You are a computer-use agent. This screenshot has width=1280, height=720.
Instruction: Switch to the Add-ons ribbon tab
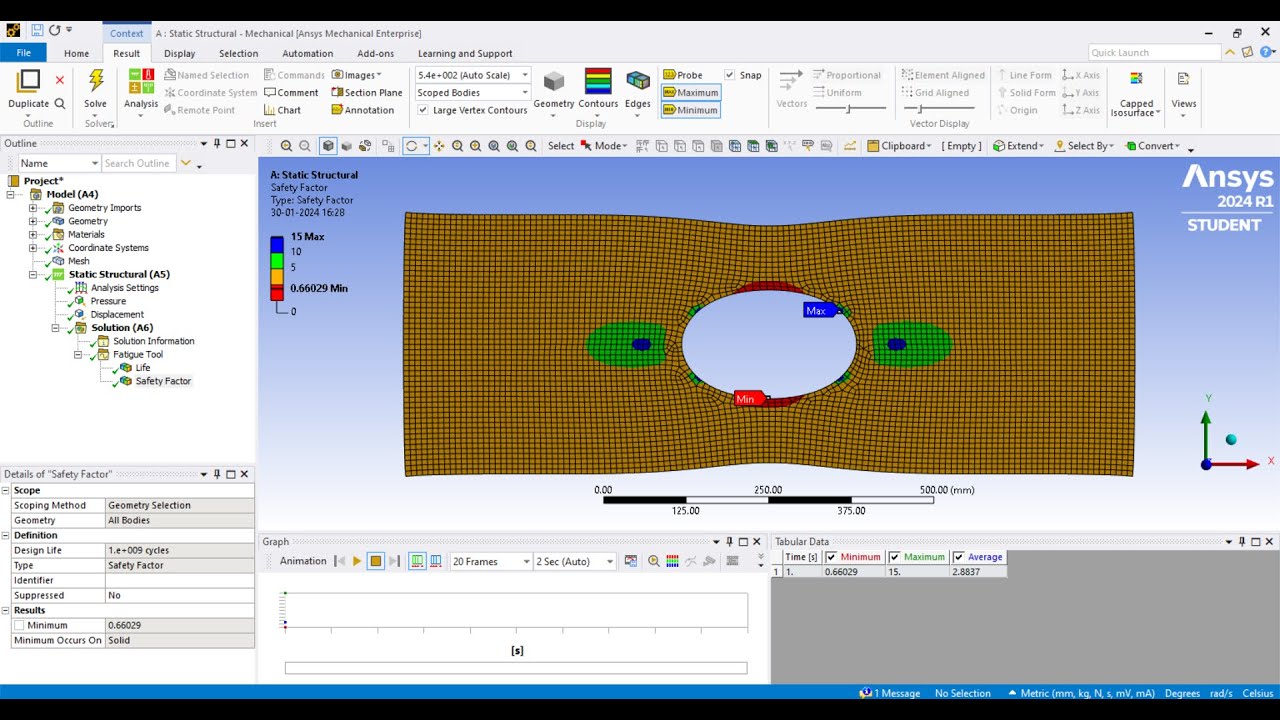point(376,53)
